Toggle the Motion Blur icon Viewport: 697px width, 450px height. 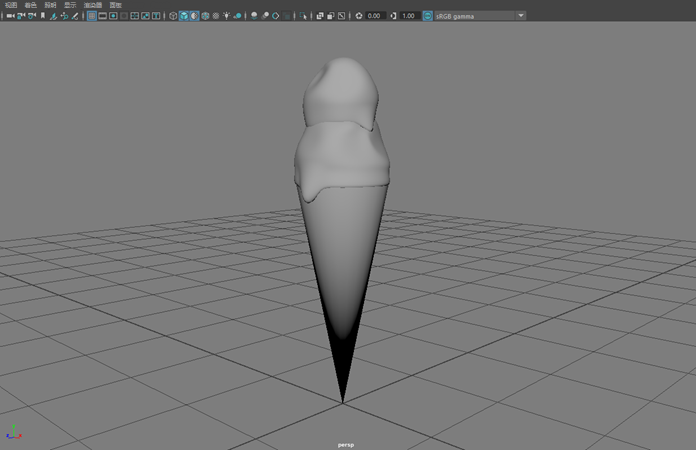(265, 16)
